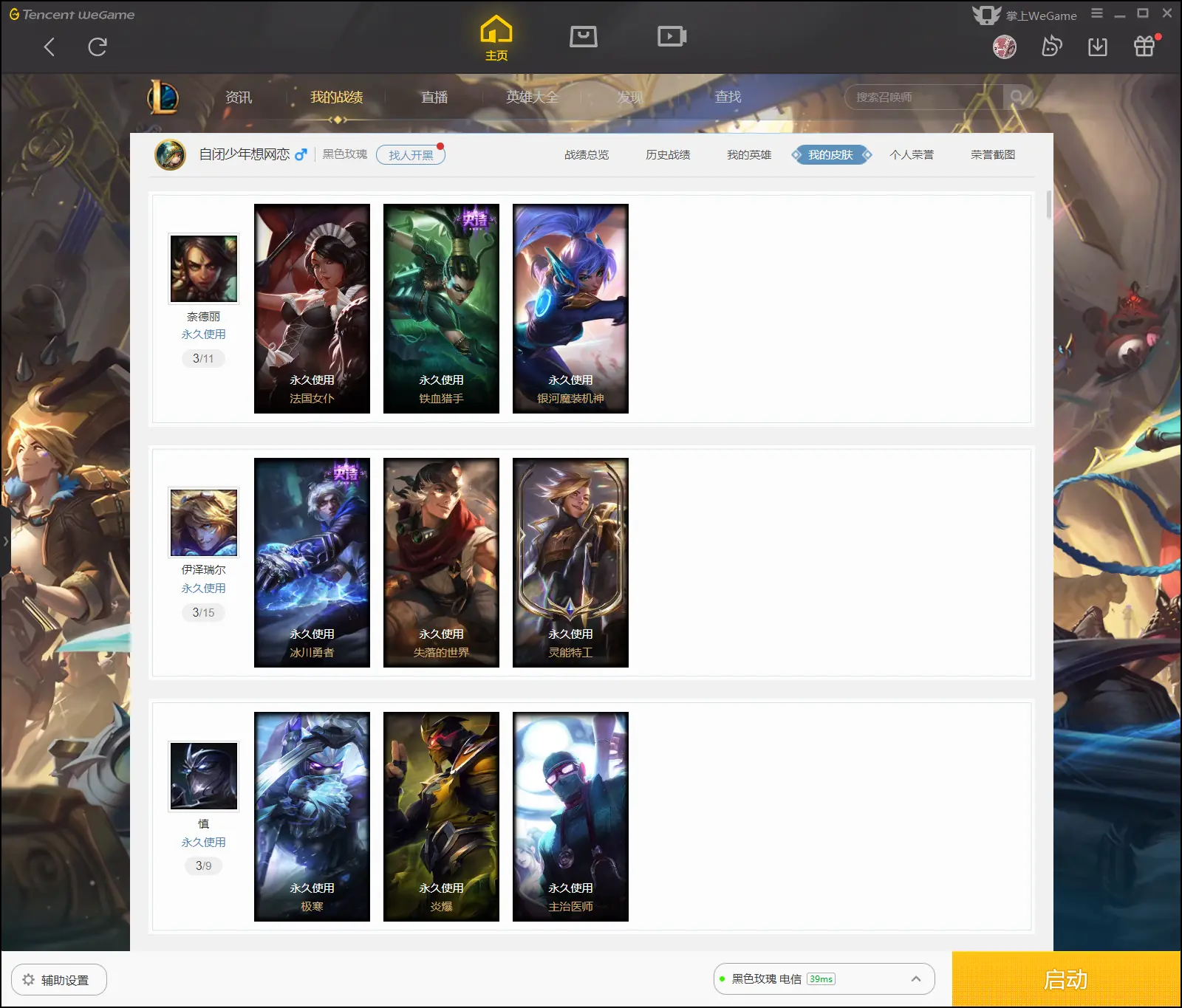
Task: Click the 找人开黑 button
Action: tap(411, 155)
